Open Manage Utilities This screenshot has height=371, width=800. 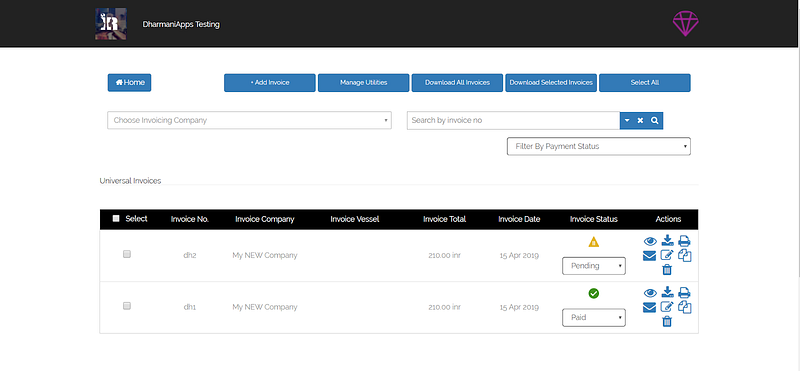coord(363,83)
